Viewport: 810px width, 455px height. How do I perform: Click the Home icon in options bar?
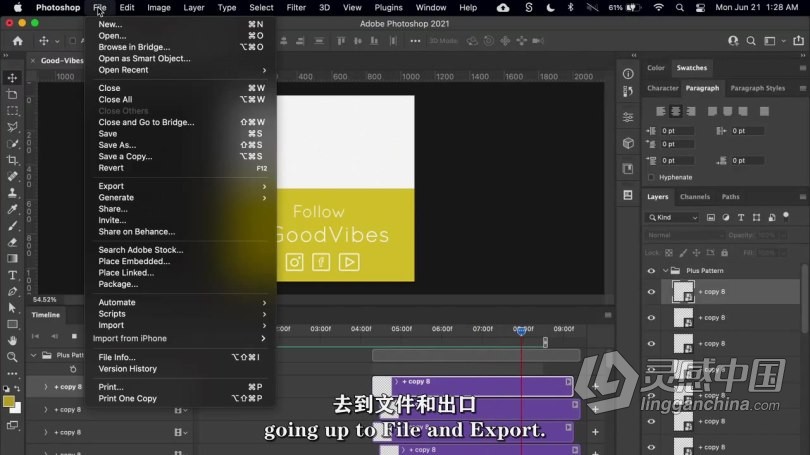click(x=18, y=41)
